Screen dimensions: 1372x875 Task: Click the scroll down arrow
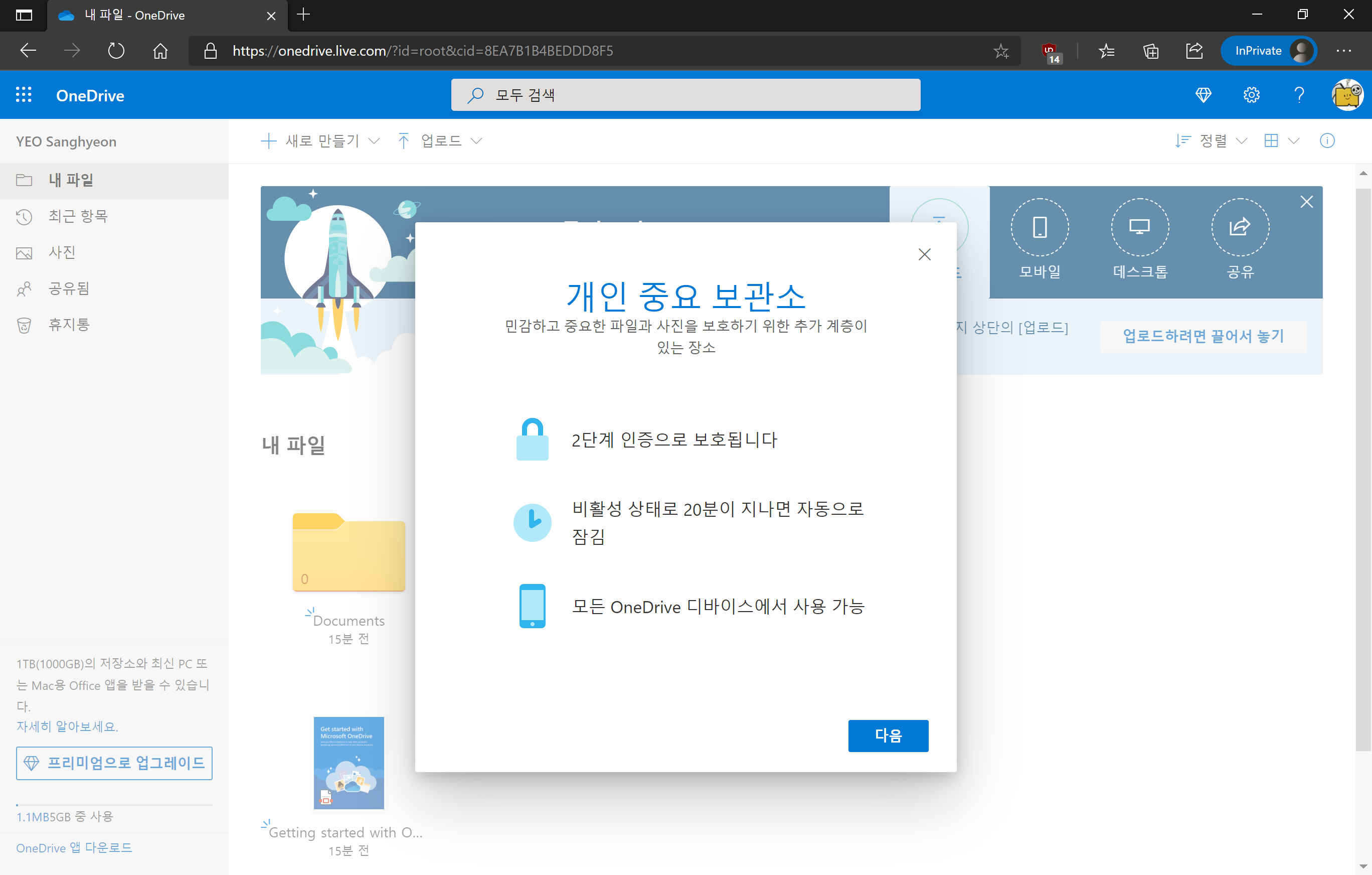coord(1363,866)
